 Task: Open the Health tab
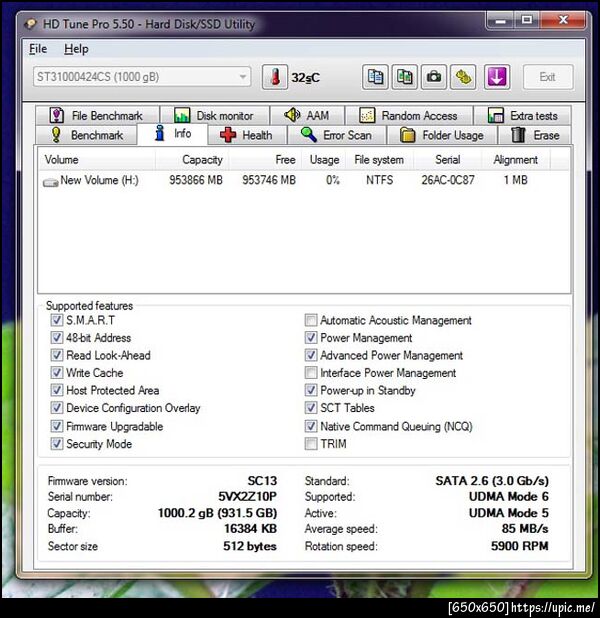pyautogui.click(x=247, y=135)
